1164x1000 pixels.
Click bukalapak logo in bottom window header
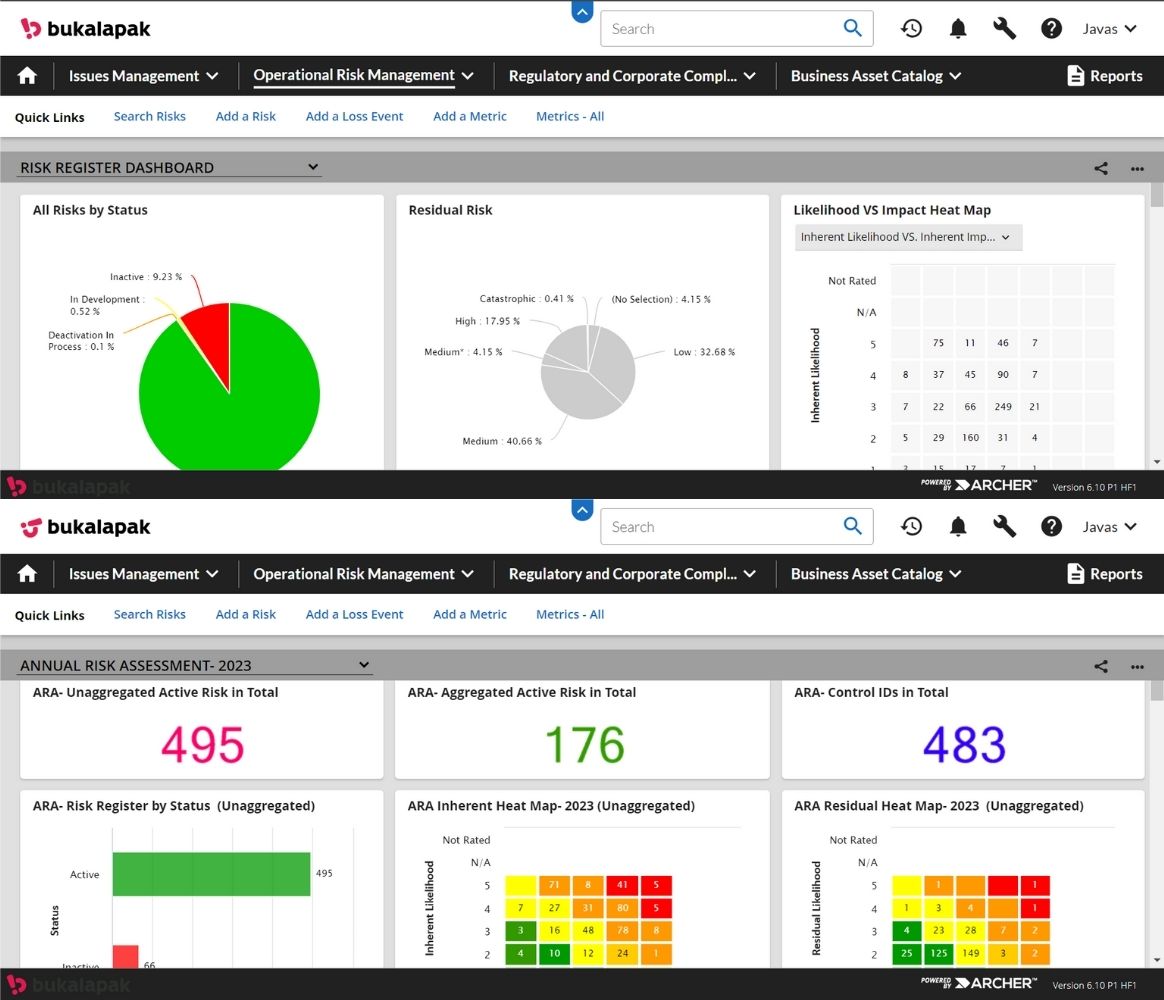85,527
